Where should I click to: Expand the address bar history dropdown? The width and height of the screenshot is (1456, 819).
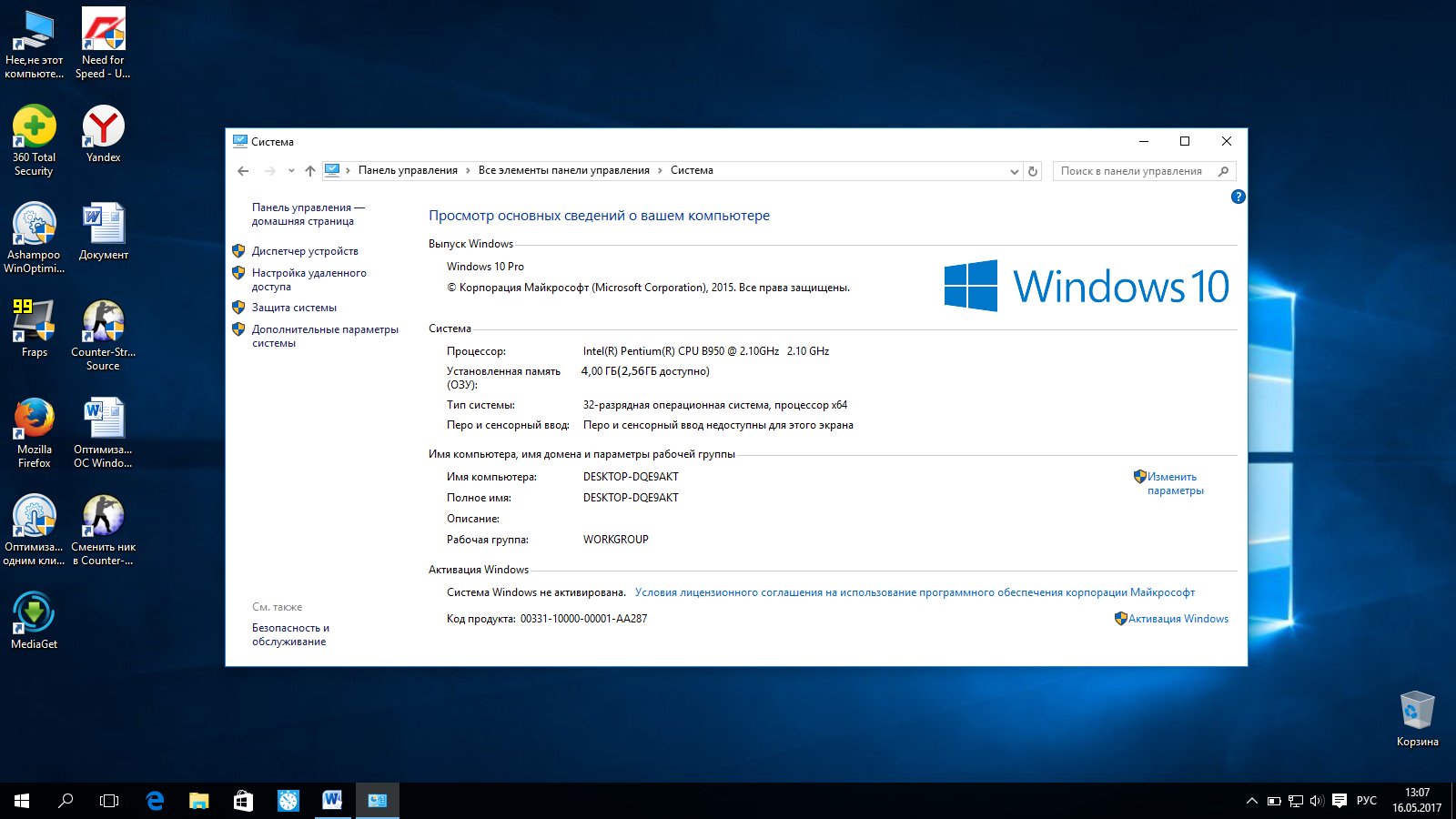pyautogui.click(x=1014, y=171)
